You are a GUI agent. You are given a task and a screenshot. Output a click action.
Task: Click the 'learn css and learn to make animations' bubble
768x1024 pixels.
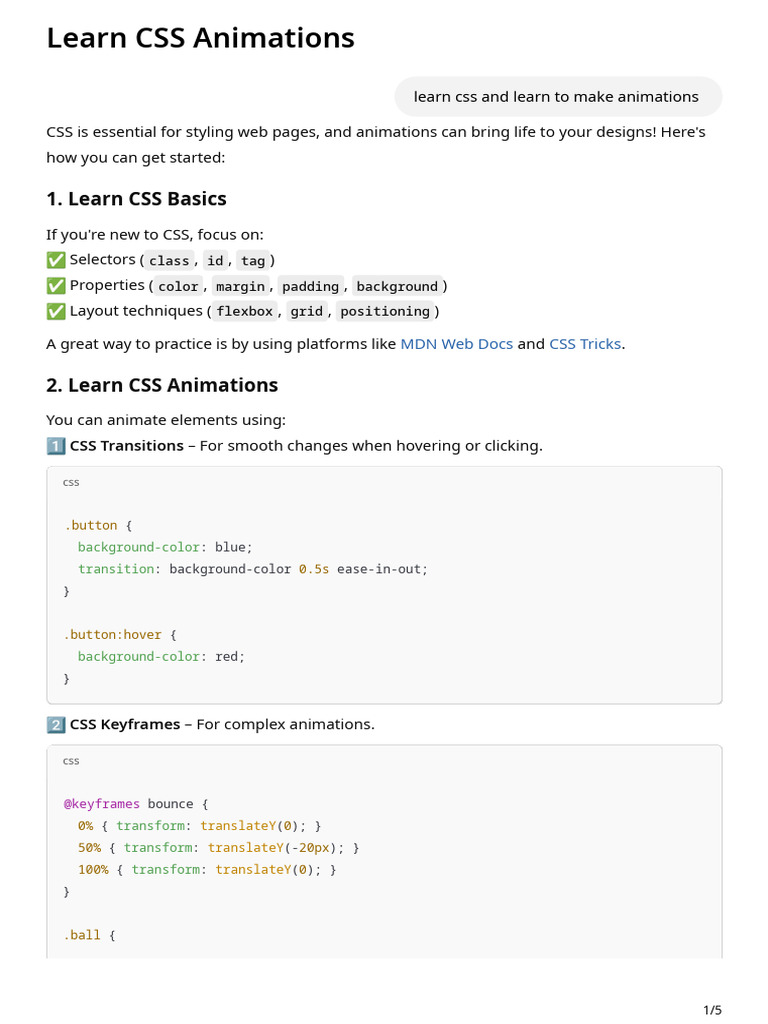click(556, 97)
